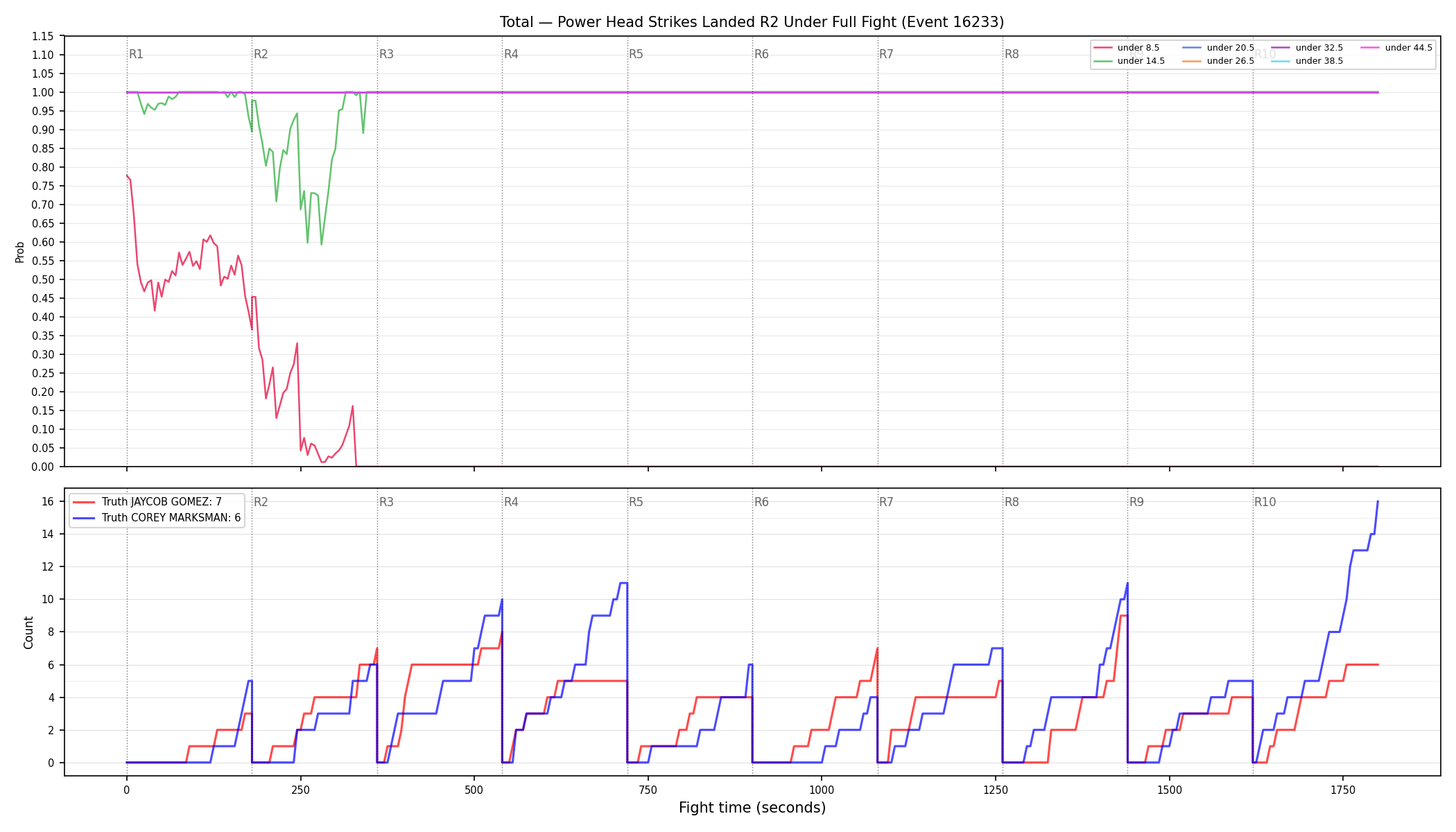Click the 'Fight time (seconds)' axis label
1456x832 pixels.
[752, 808]
